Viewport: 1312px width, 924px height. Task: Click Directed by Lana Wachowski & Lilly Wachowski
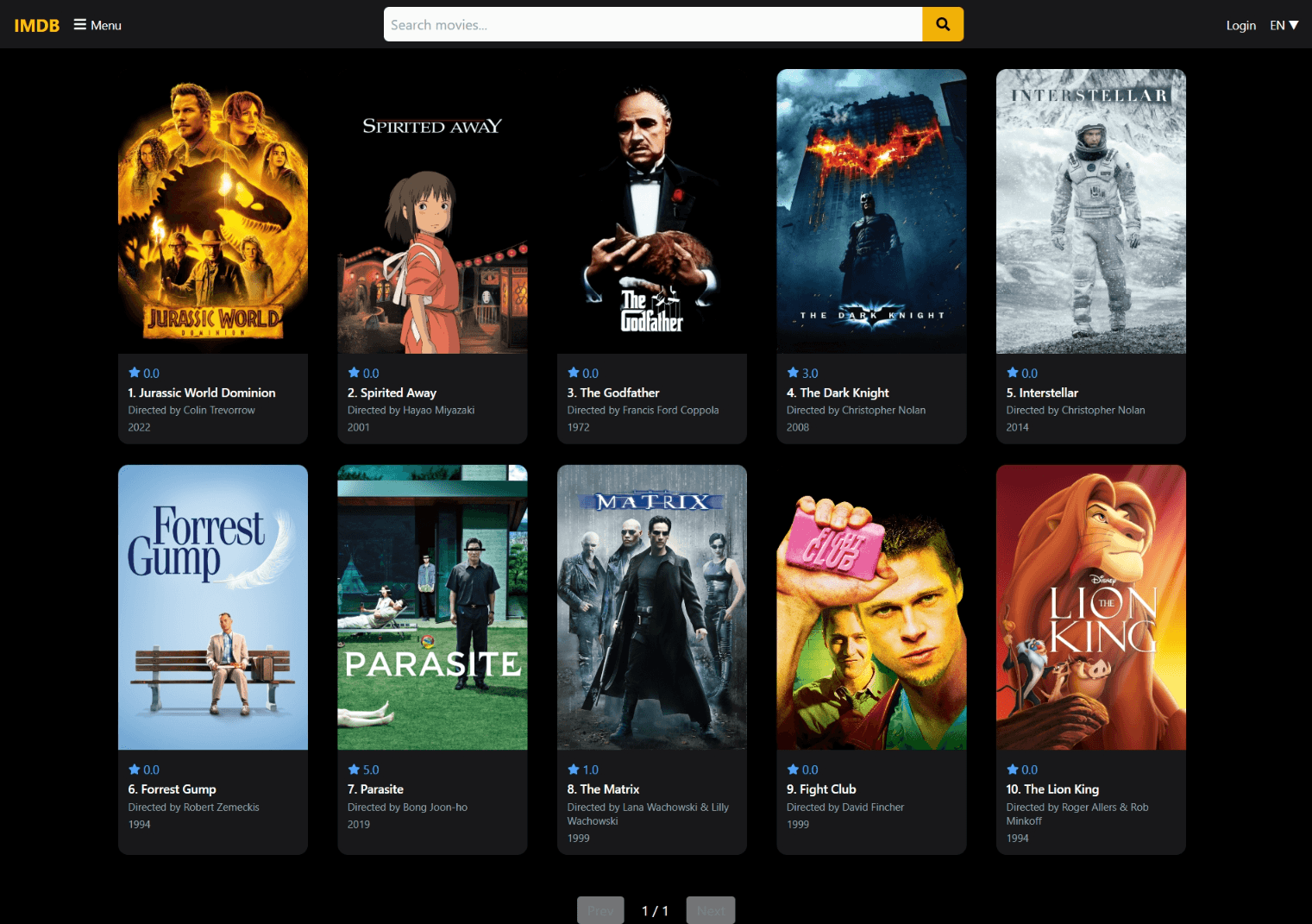click(x=648, y=814)
